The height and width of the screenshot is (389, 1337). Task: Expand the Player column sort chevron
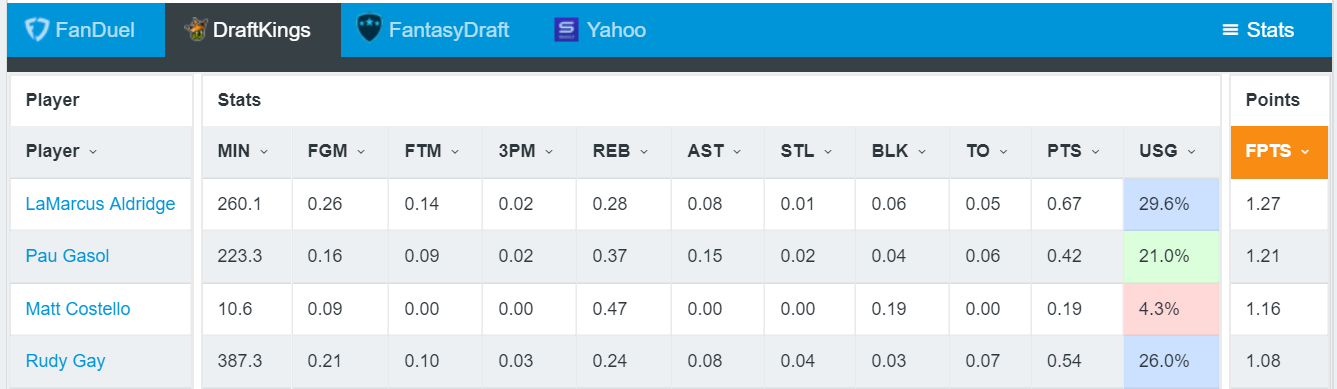pos(93,152)
